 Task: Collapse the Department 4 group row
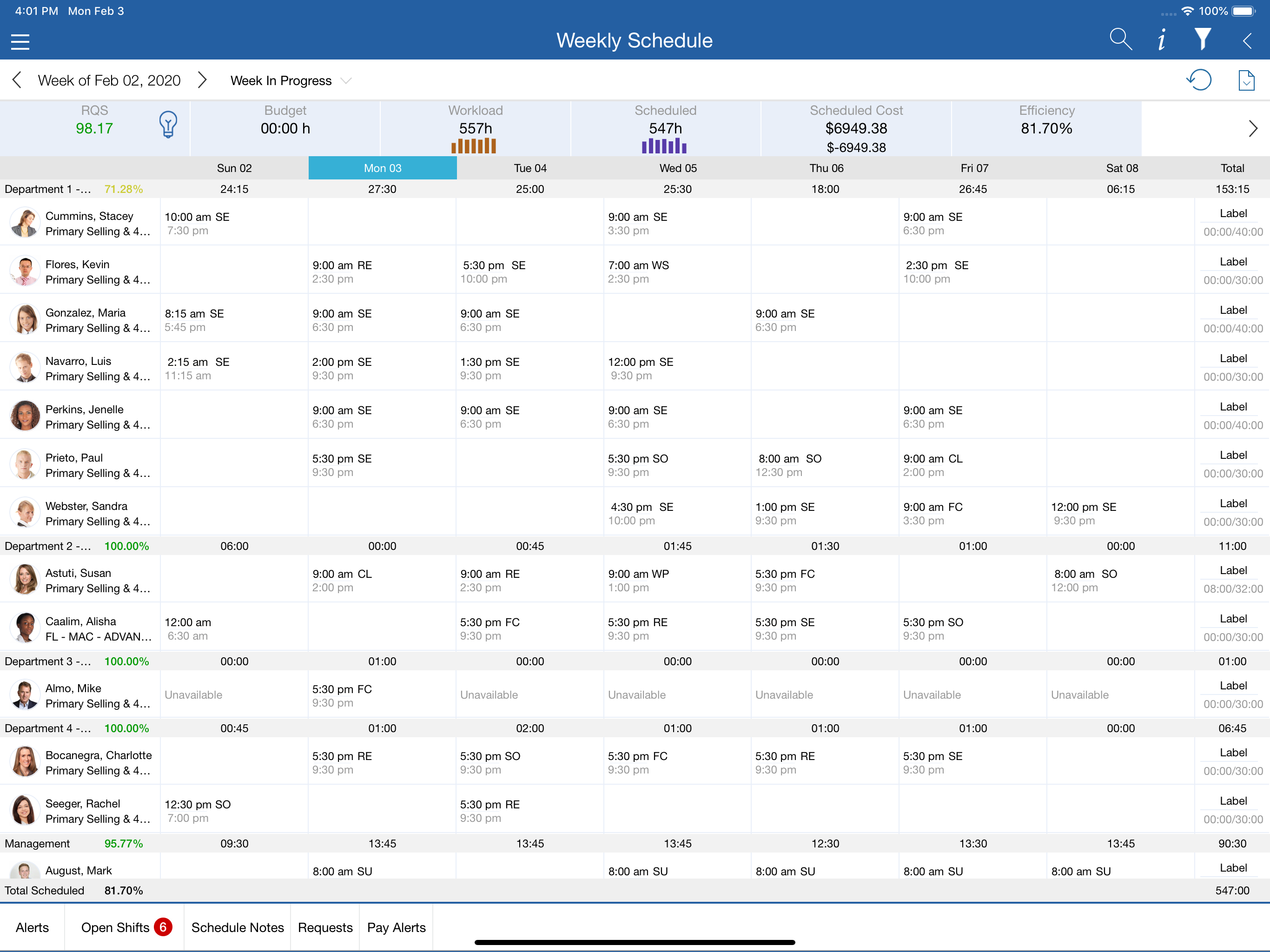(x=635, y=728)
